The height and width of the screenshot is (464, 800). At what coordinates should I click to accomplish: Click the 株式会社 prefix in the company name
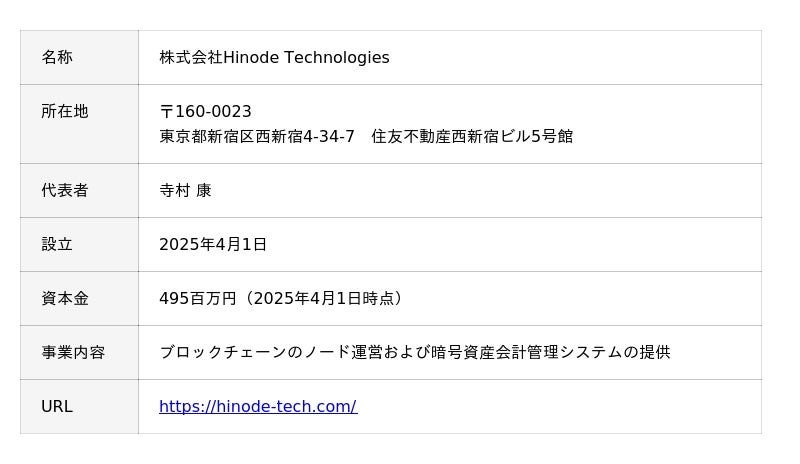(191, 57)
